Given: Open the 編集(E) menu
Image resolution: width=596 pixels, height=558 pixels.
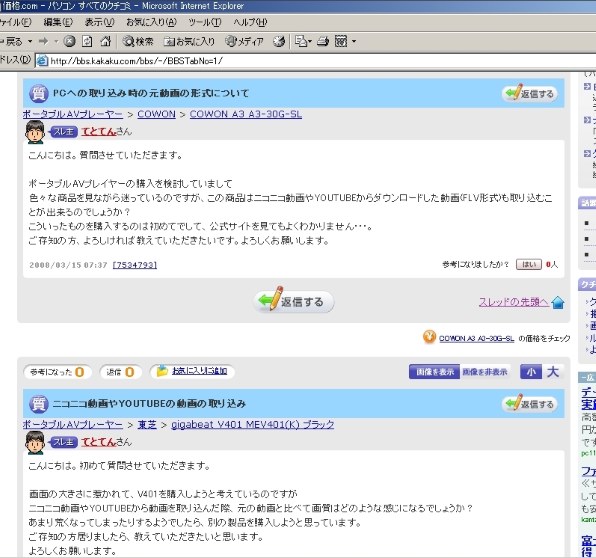Looking at the screenshot, I should [x=58, y=22].
